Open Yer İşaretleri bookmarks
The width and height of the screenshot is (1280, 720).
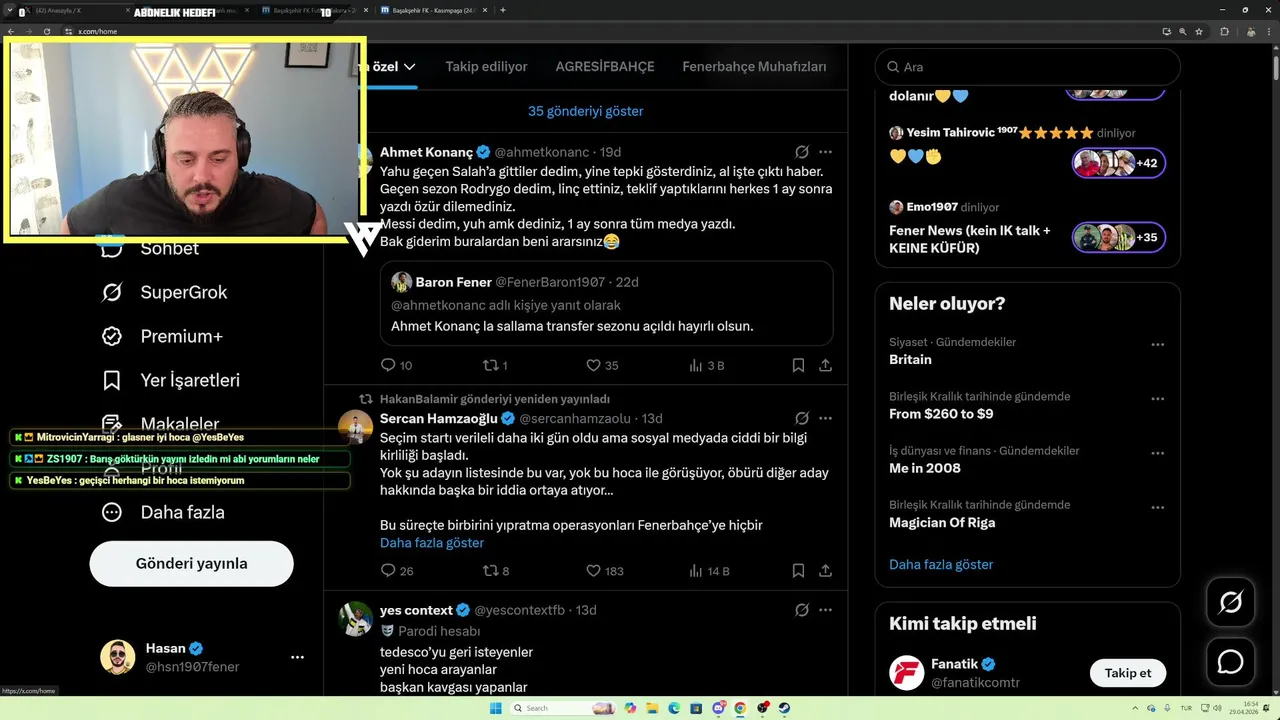[170, 380]
